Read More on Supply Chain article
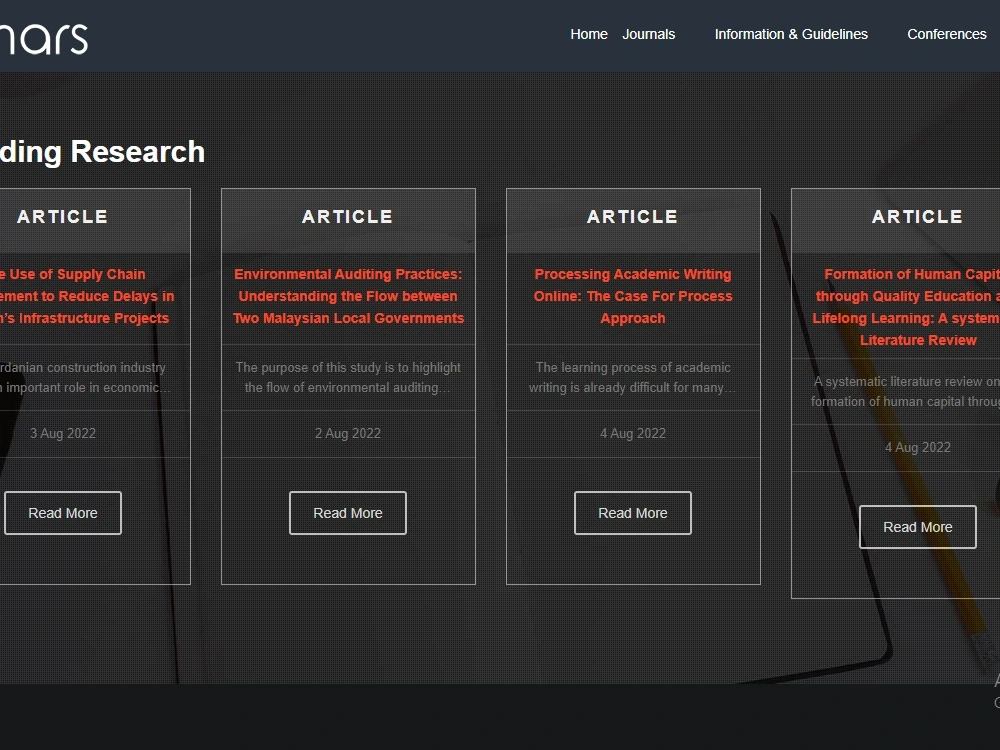The height and width of the screenshot is (750, 1000). click(x=62, y=513)
